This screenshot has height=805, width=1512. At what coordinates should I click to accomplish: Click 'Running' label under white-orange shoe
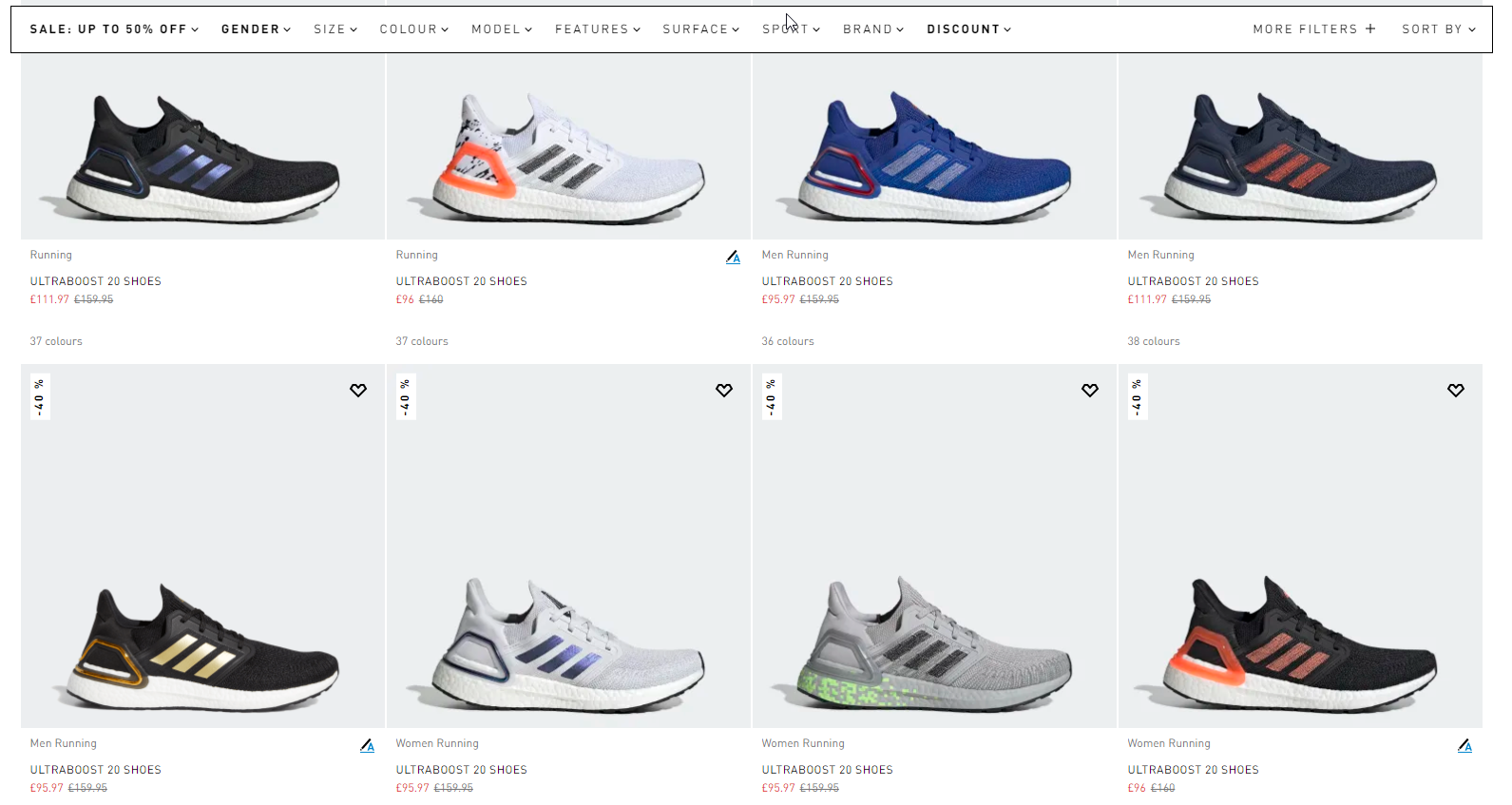pos(417,255)
